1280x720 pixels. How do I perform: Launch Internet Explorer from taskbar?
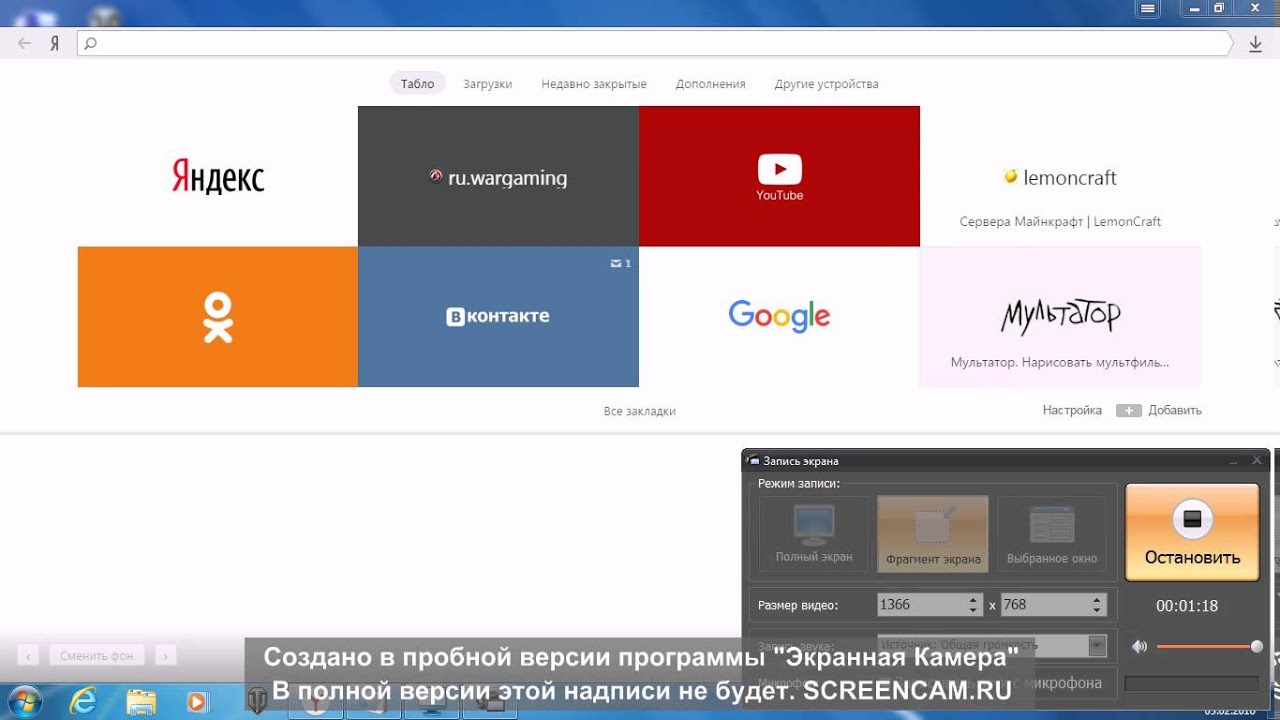coord(85,702)
